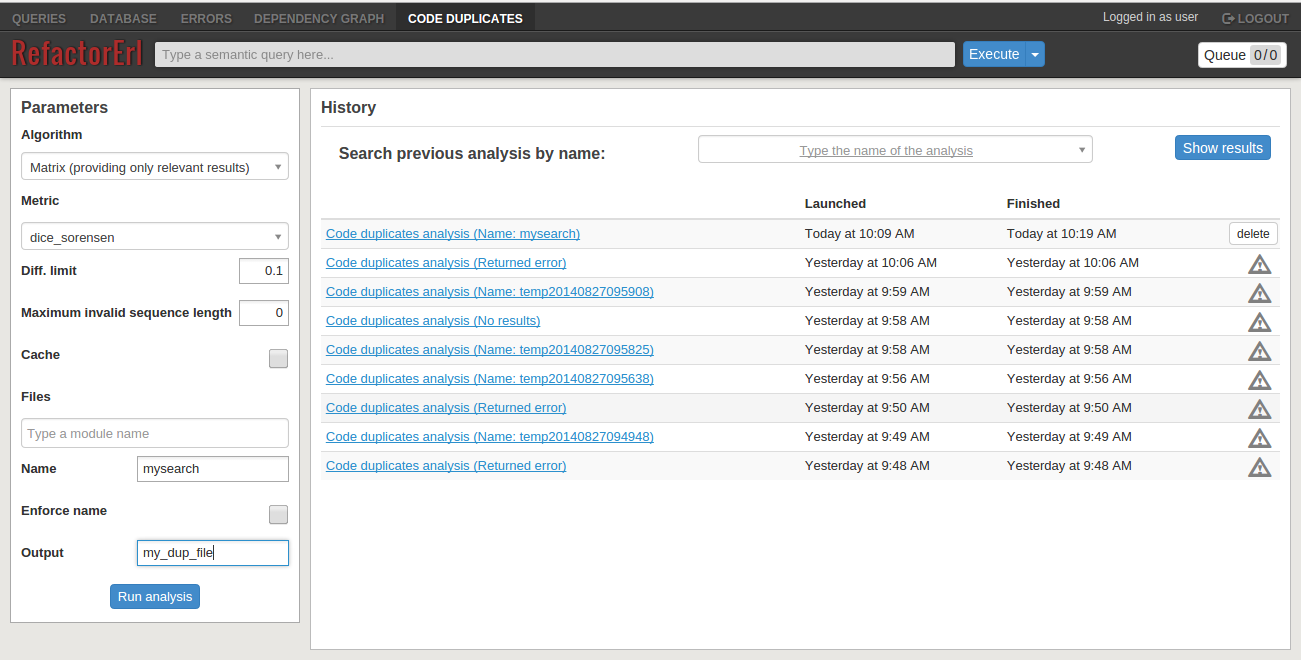Click the RefactorErl logo

click(77, 53)
